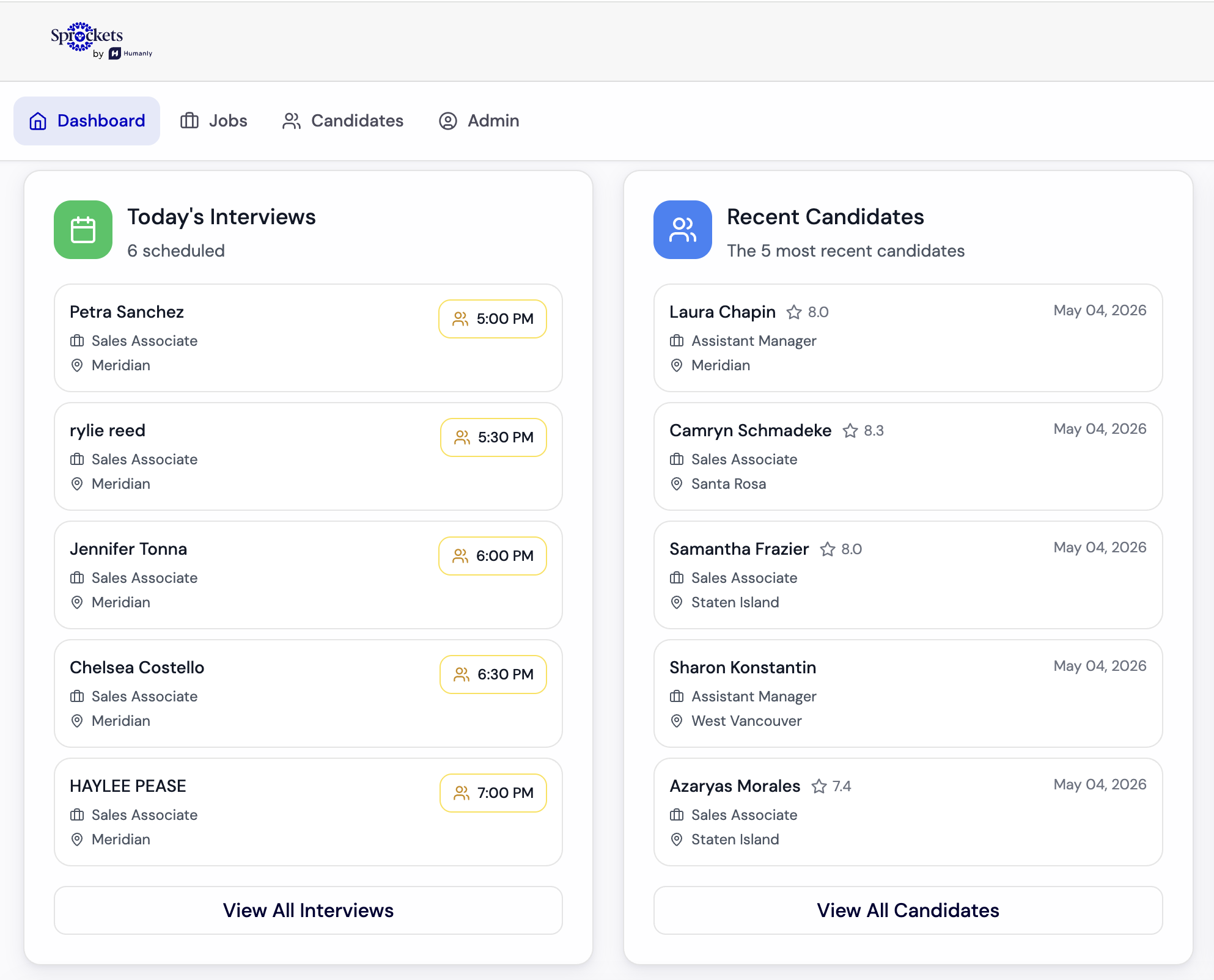Click the location pin icon in Petra Sanchez's card

pos(77,365)
